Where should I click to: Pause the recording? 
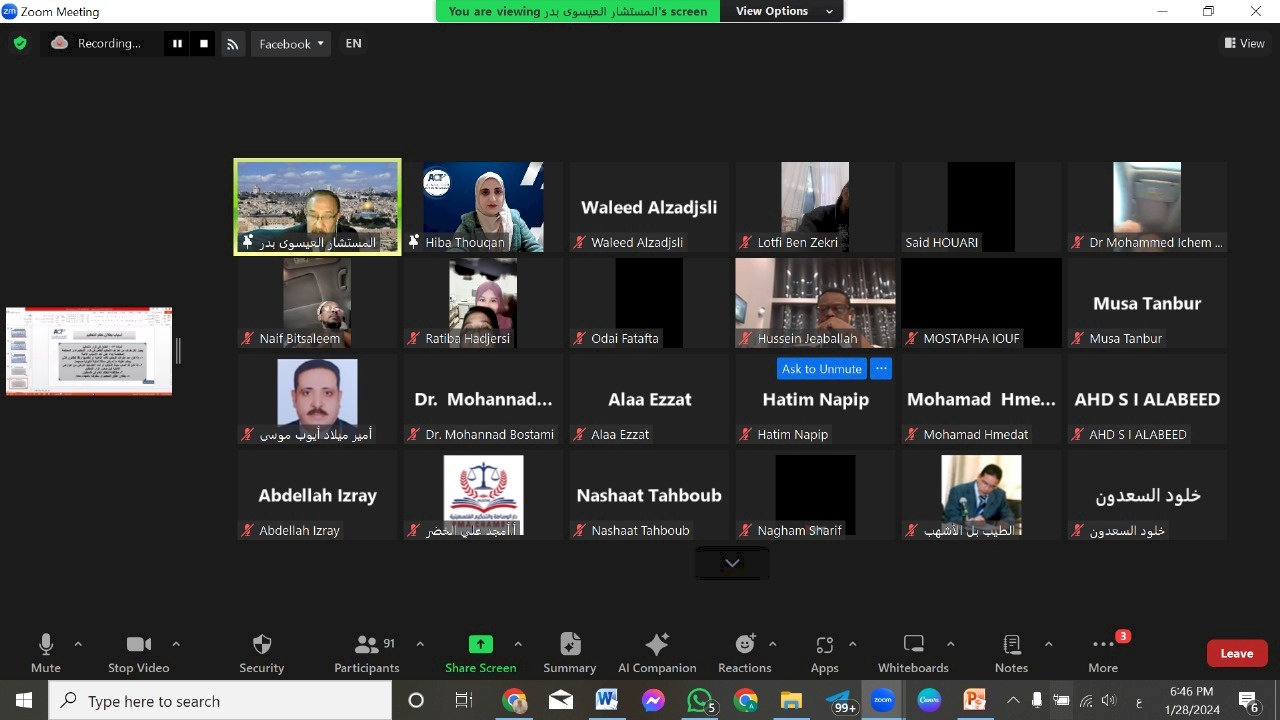(x=177, y=44)
